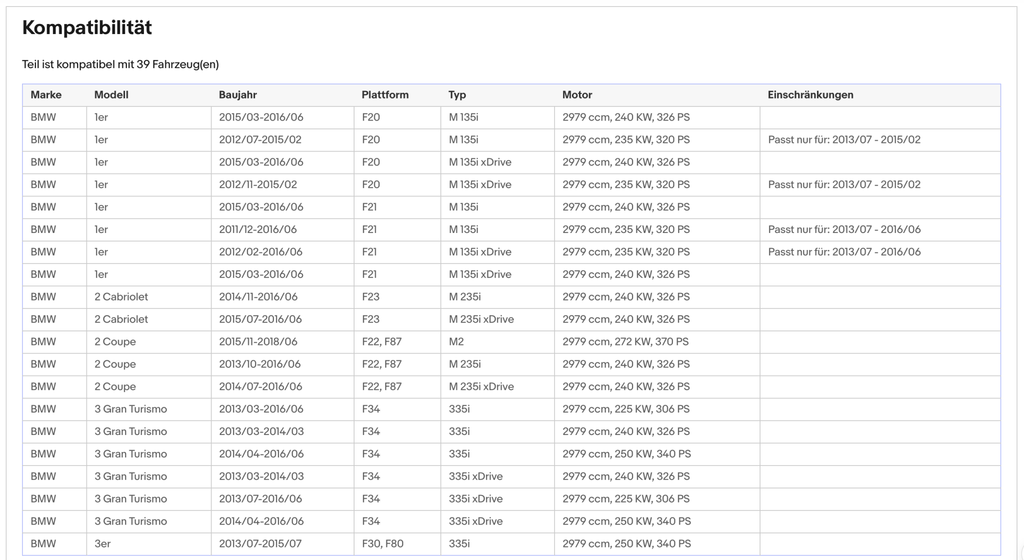Click the Einschränkungen column header
This screenshot has height=560, width=1024.
pyautogui.click(x=810, y=95)
